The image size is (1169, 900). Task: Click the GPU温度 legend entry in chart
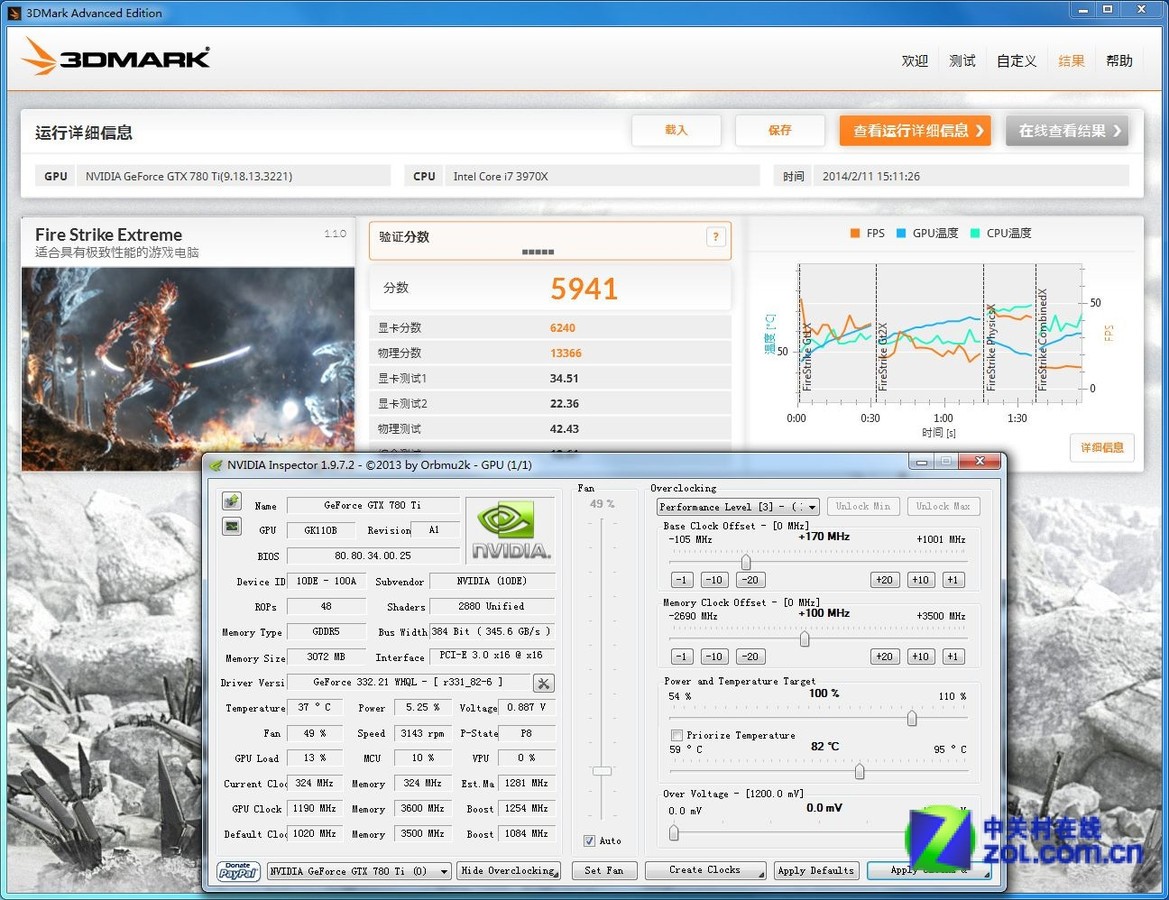[x=927, y=233]
